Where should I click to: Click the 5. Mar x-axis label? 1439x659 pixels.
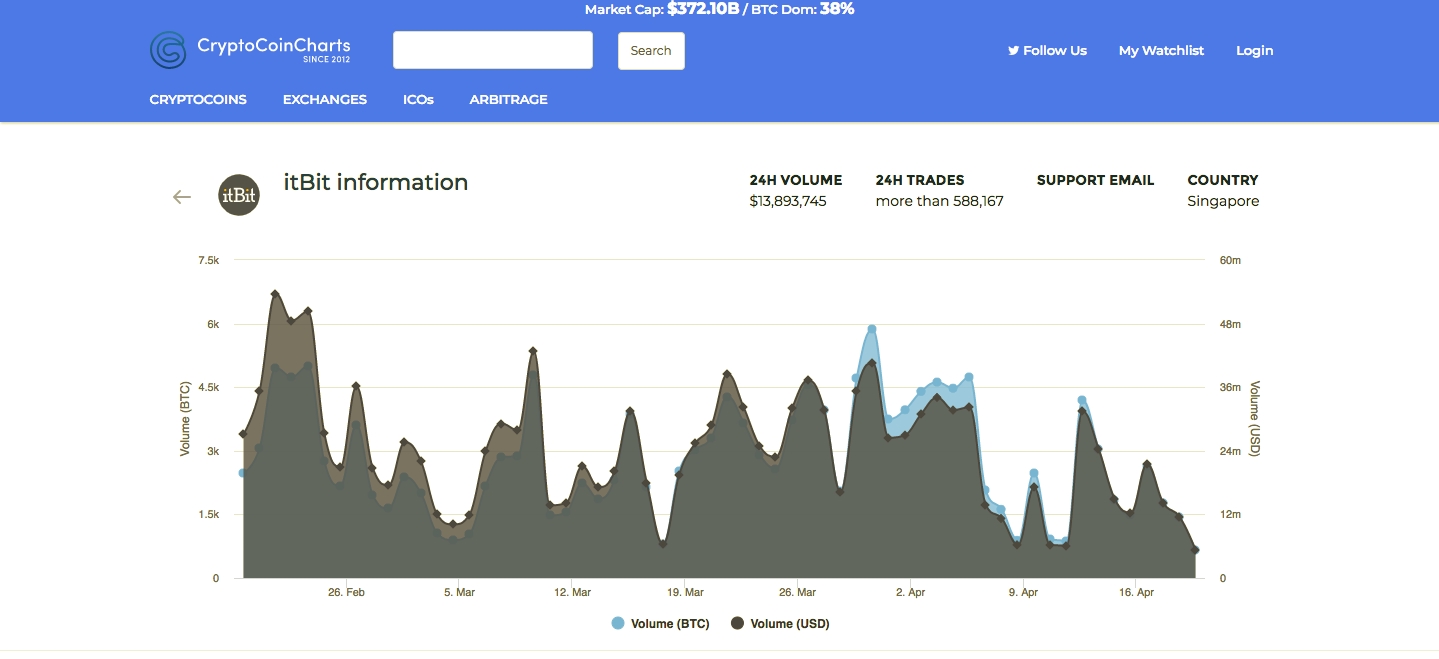click(x=459, y=592)
